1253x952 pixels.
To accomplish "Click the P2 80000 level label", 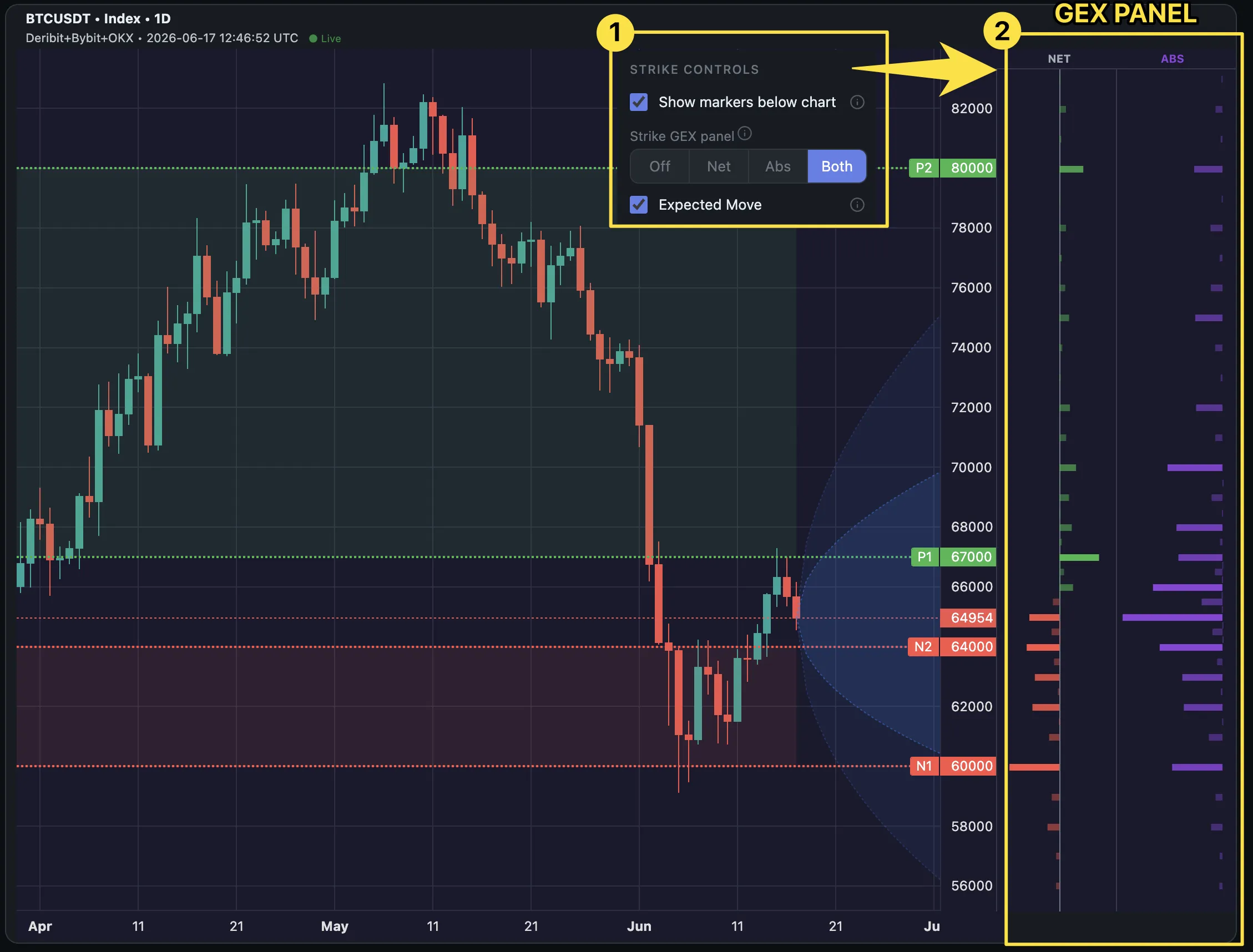I will coord(952,168).
